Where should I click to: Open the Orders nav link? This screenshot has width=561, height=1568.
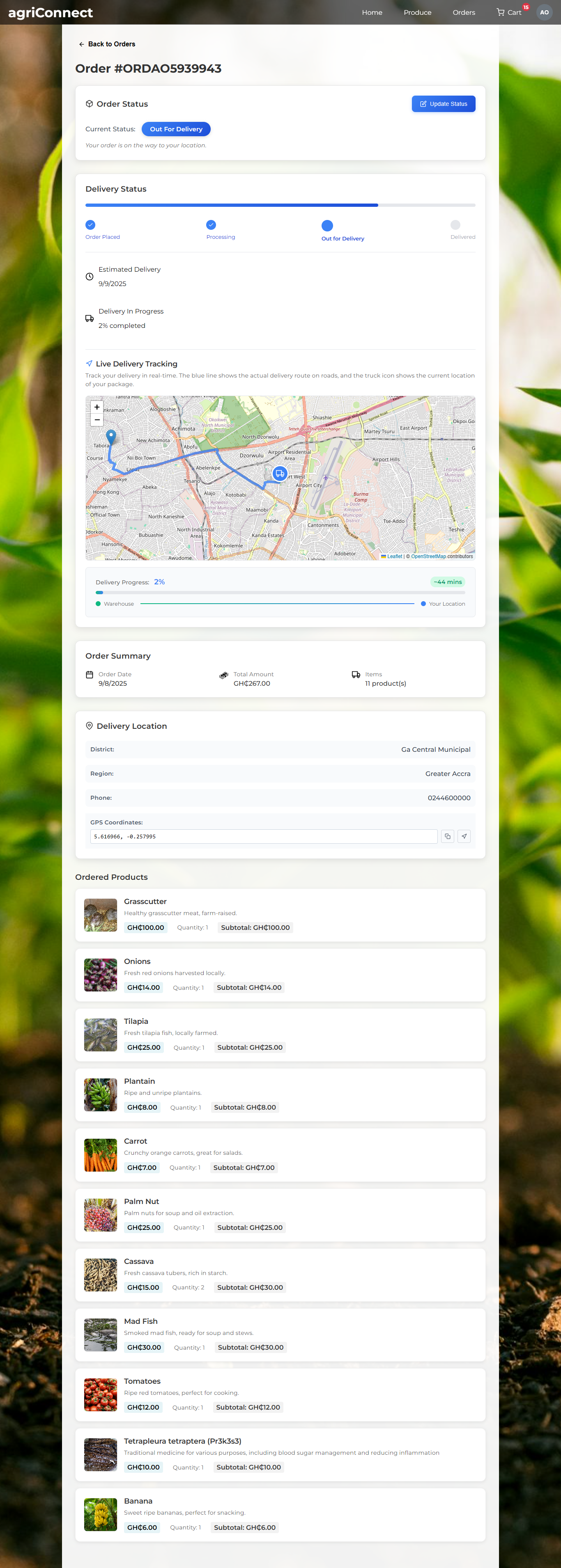pyautogui.click(x=464, y=12)
